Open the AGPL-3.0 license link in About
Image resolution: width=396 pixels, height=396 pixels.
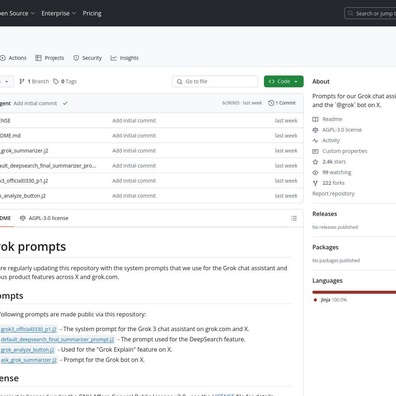pos(337,130)
